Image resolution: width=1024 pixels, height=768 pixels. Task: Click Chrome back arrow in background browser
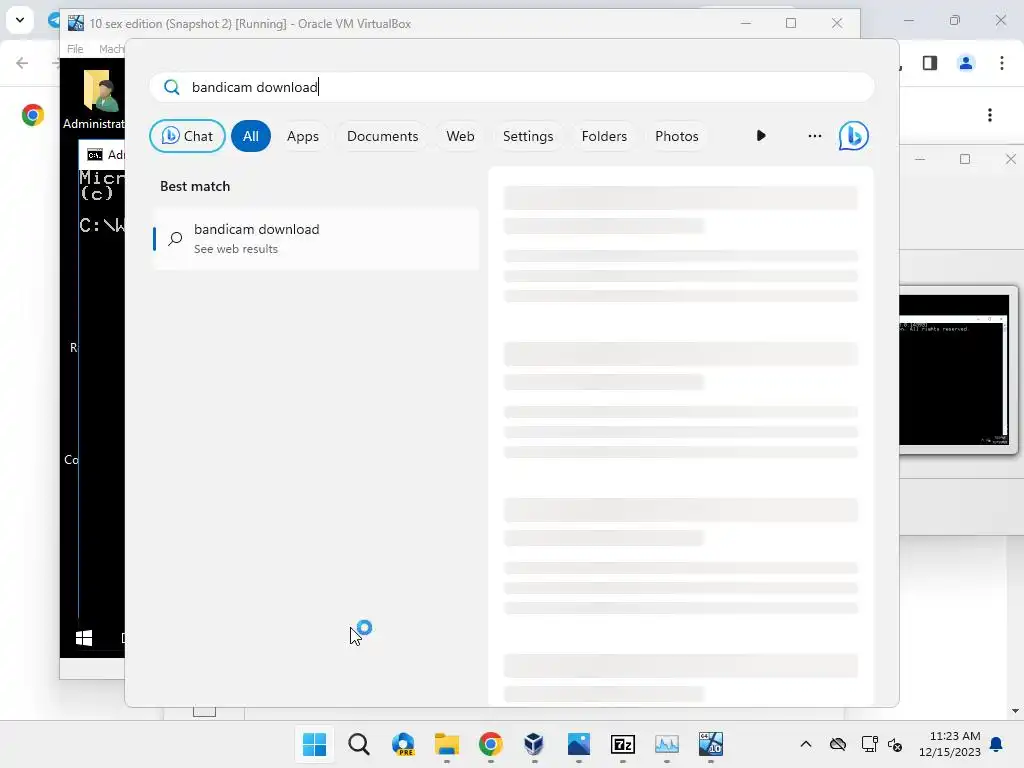(x=22, y=63)
